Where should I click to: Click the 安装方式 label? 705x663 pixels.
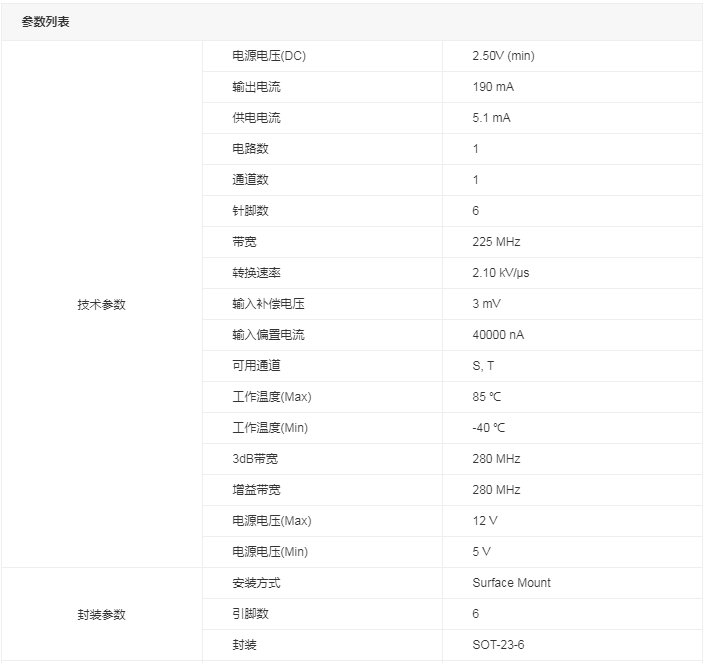[256, 583]
